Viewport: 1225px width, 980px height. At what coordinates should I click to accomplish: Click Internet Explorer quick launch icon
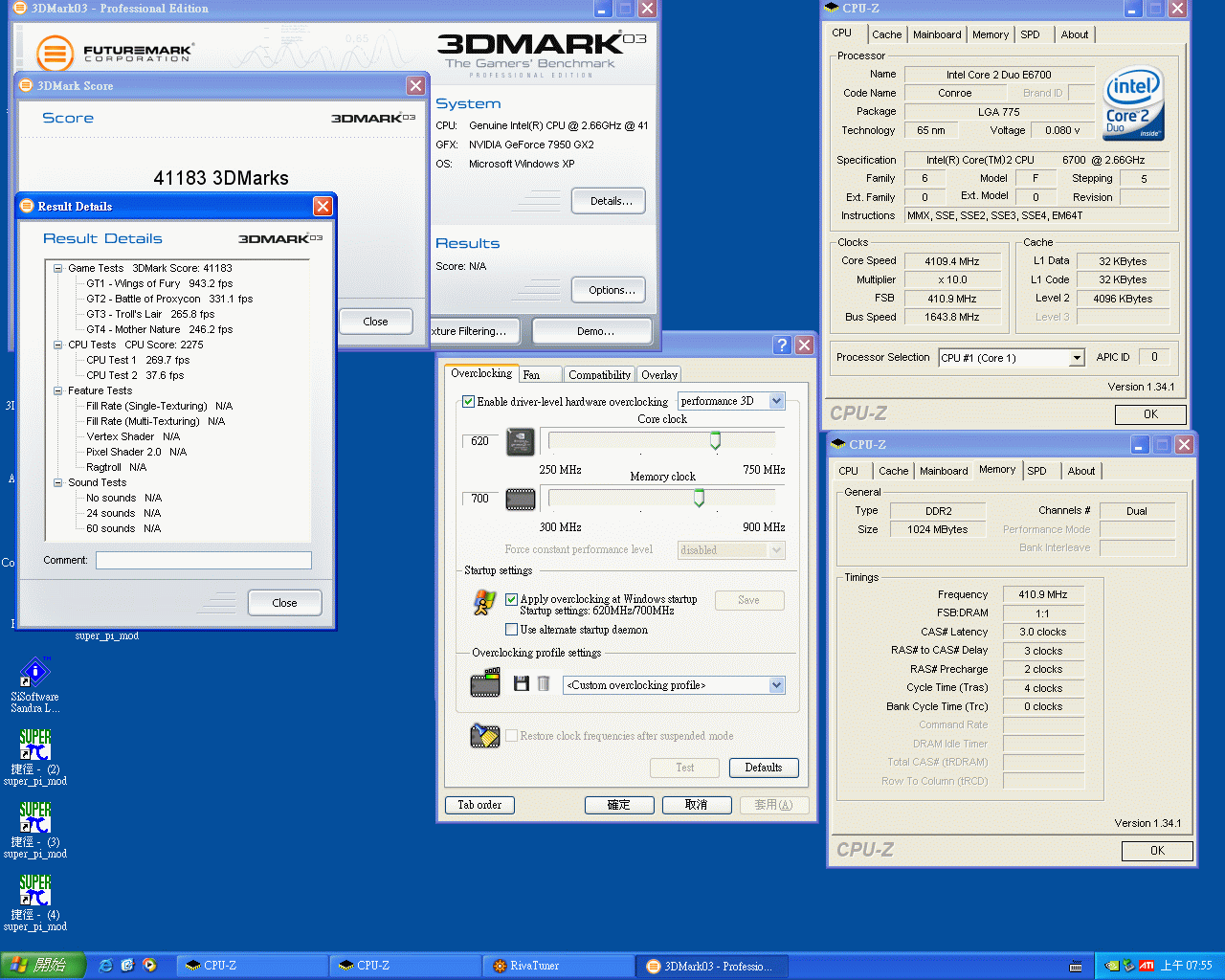tap(105, 966)
